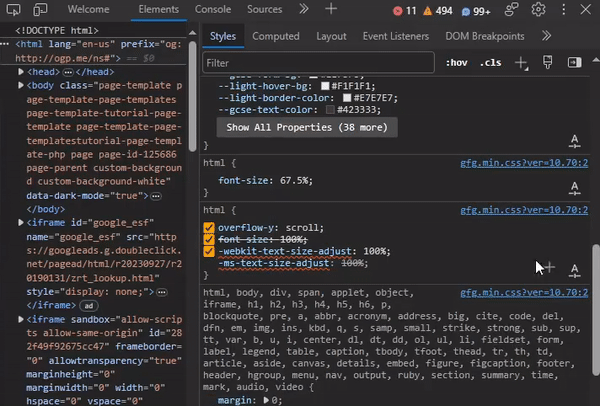The width and height of the screenshot is (600, 406).
Task: Open gfg.min.css link for html, body, div rule
Action: (524, 293)
